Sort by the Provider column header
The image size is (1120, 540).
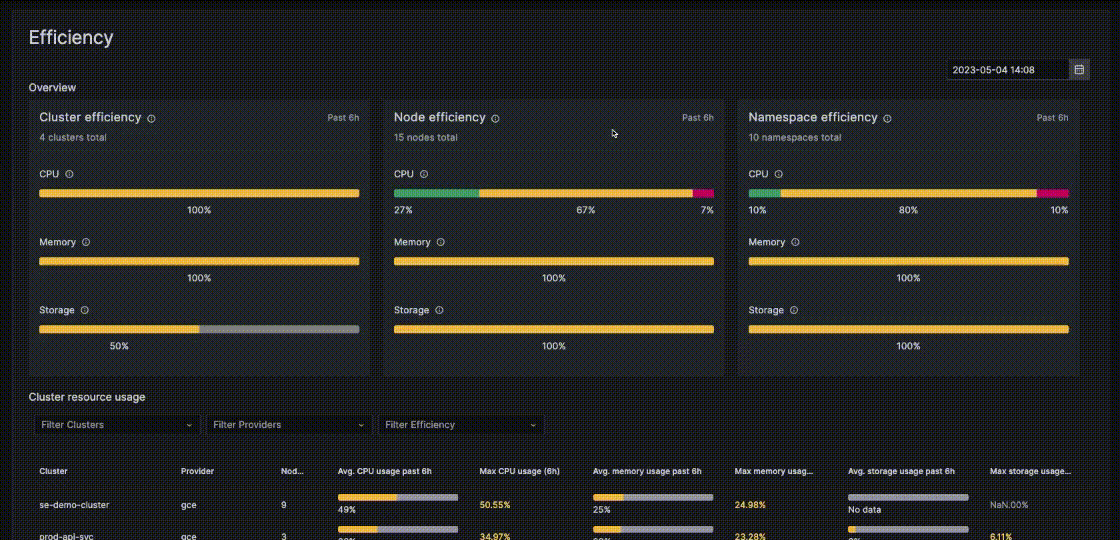[197, 471]
